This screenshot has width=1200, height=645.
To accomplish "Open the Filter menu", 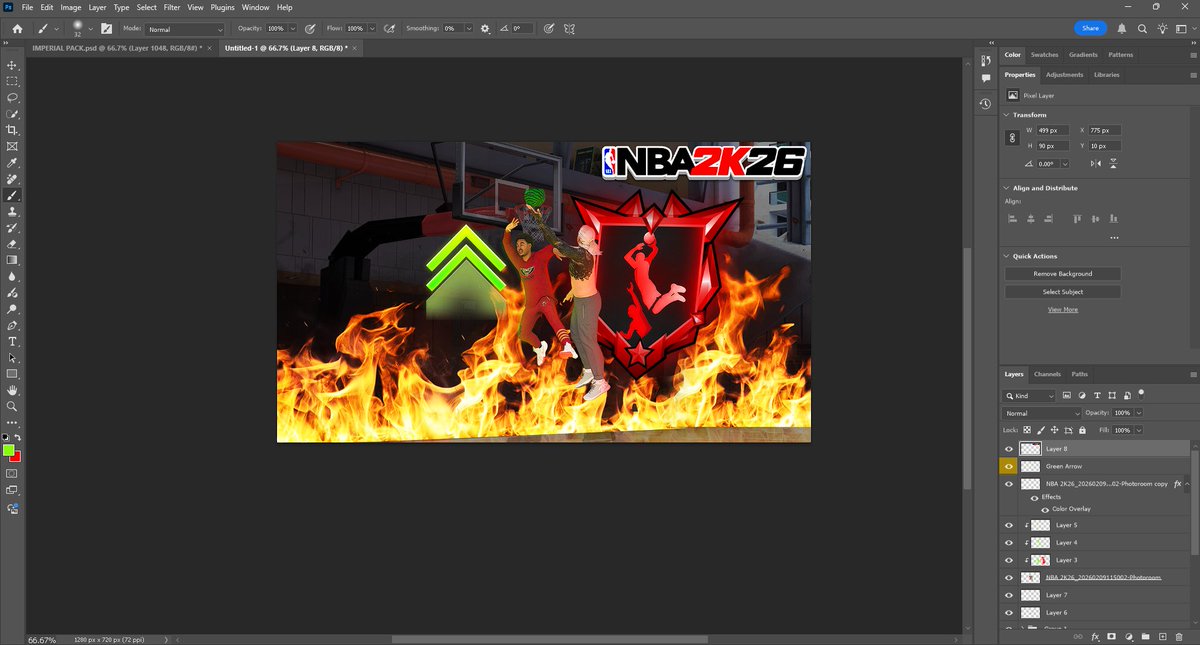I will 171,7.
